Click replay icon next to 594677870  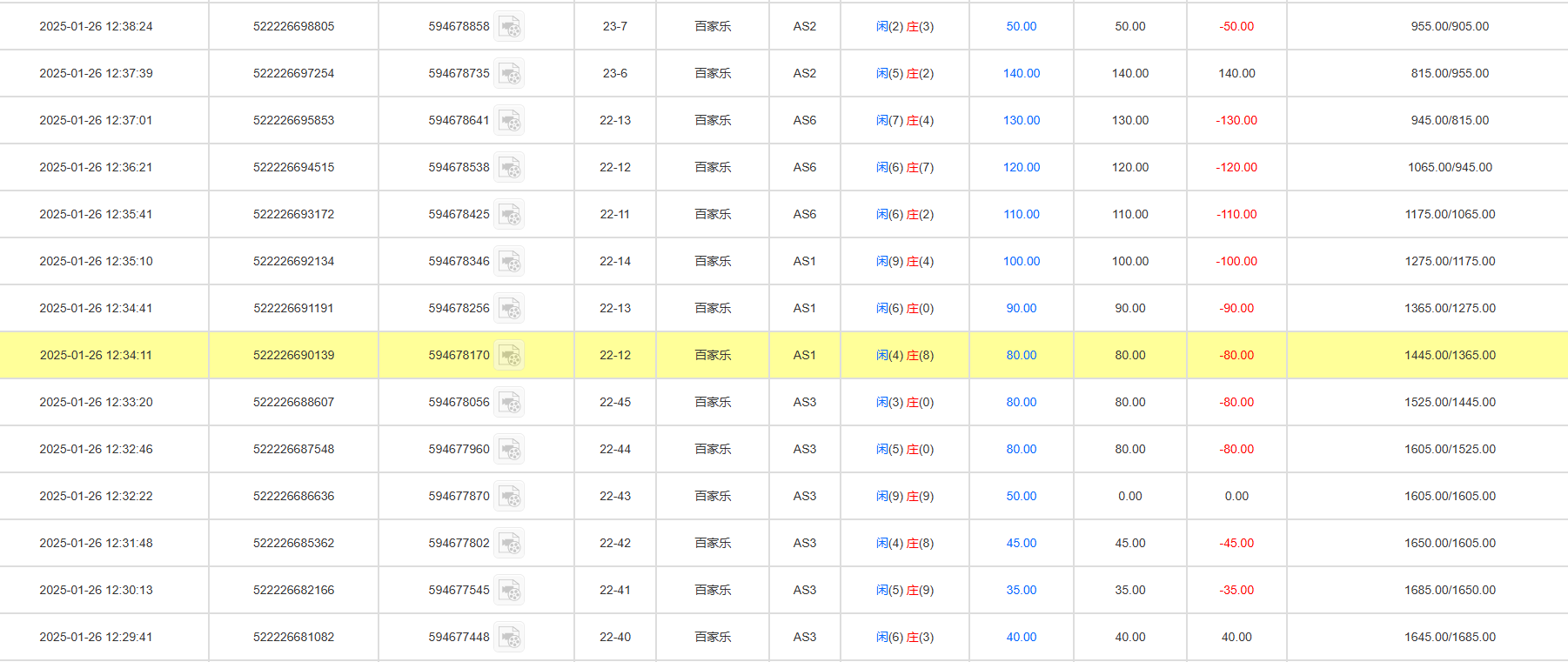pyautogui.click(x=510, y=497)
